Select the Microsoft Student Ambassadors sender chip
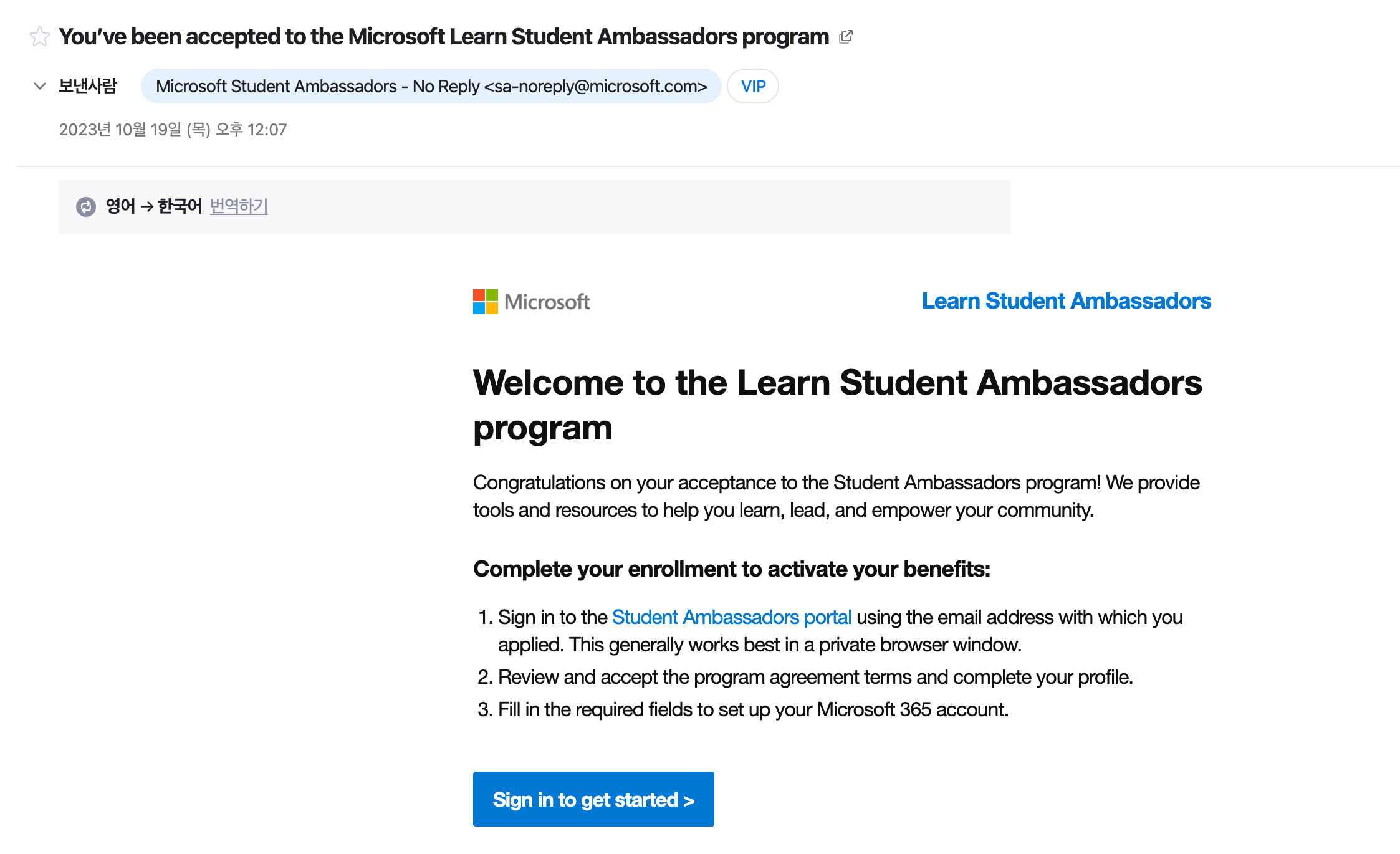Screen dimensions: 1400x854 (431, 86)
